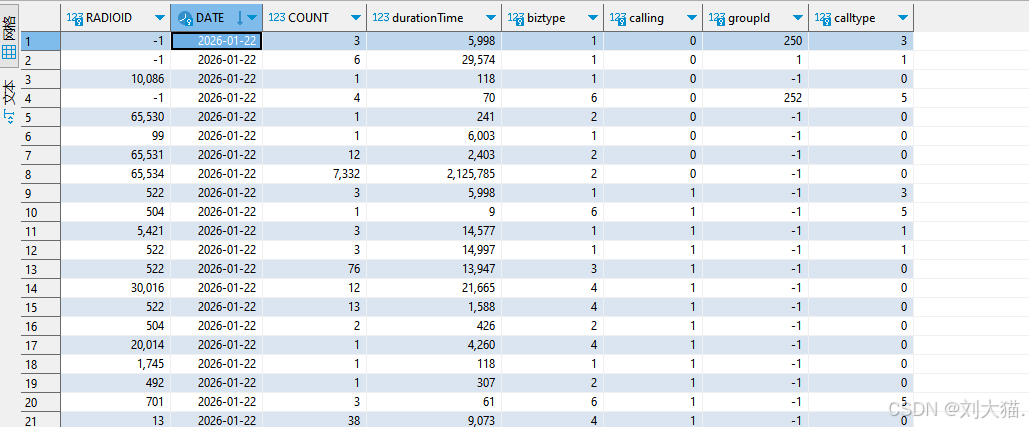The image size is (1029, 427).
Task: Click the durationTime cell 2,403
Action: tap(434, 155)
